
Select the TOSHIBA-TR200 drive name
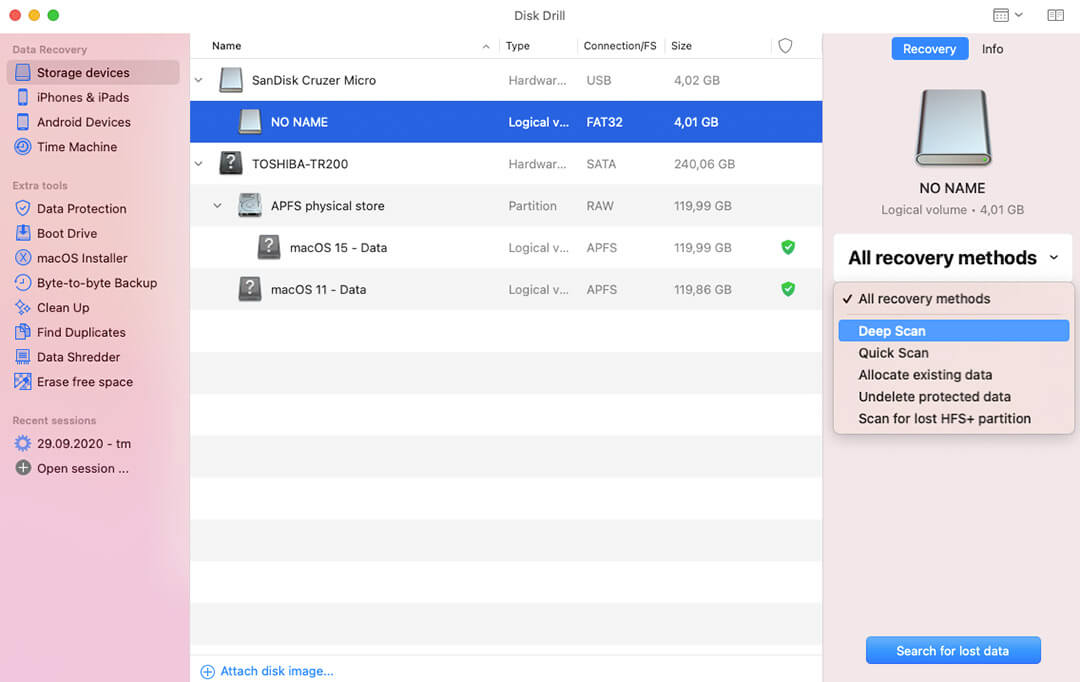(300, 164)
